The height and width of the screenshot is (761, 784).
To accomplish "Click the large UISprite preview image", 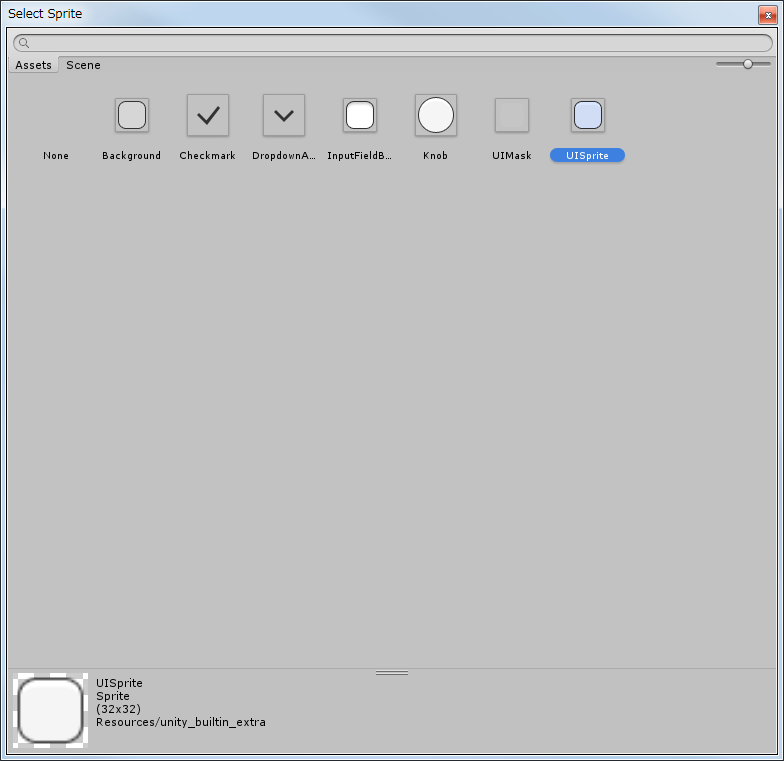I will point(50,710).
